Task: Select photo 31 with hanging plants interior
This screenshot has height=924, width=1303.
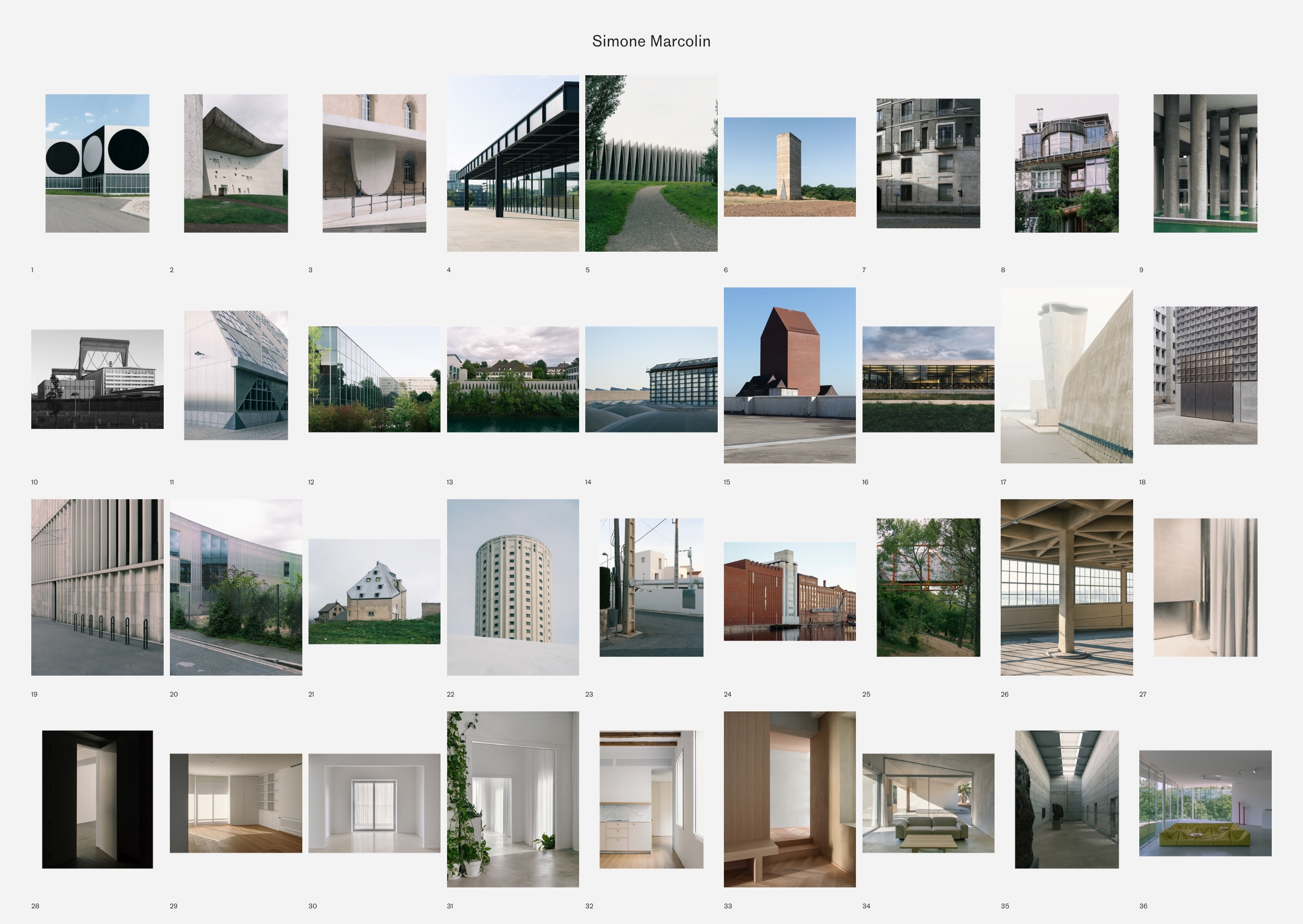Action: [x=512, y=799]
